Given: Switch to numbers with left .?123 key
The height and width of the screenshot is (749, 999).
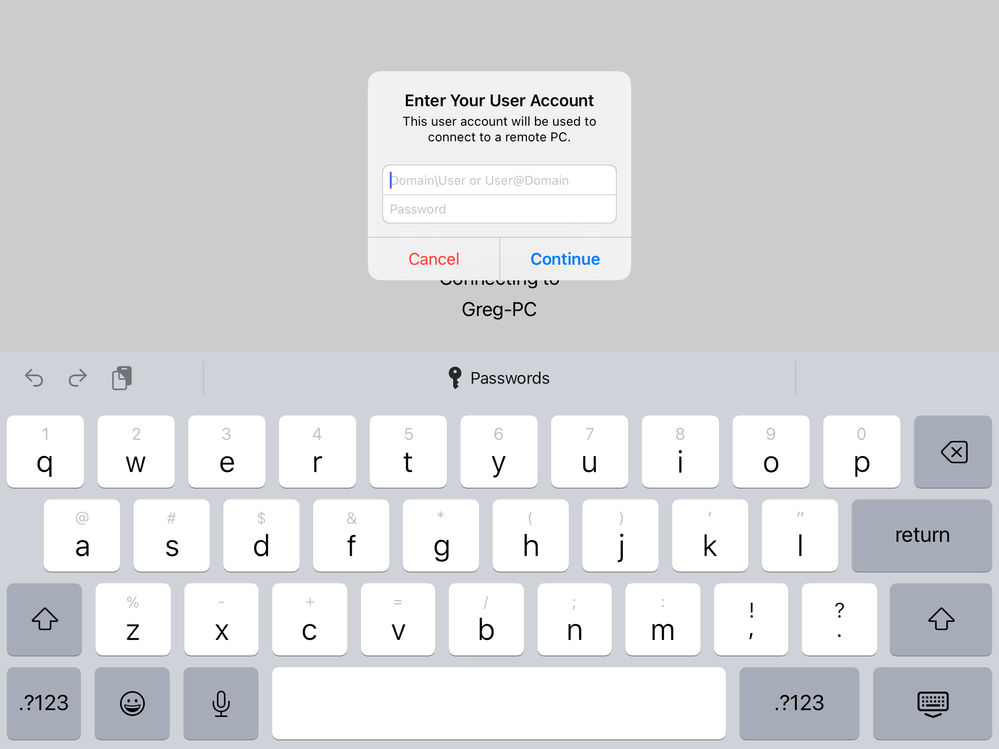Looking at the screenshot, I should click(x=44, y=703).
